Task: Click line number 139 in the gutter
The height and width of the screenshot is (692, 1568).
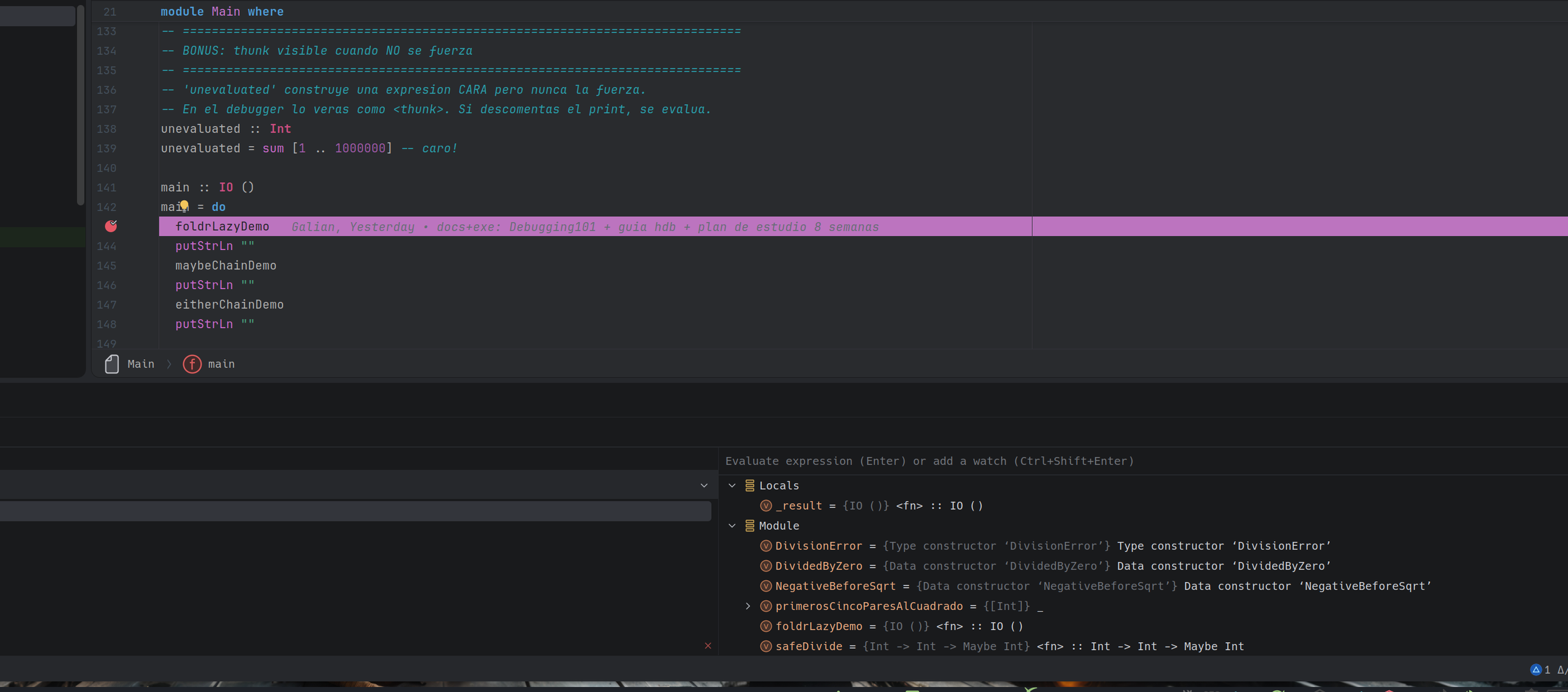Action: [107, 149]
